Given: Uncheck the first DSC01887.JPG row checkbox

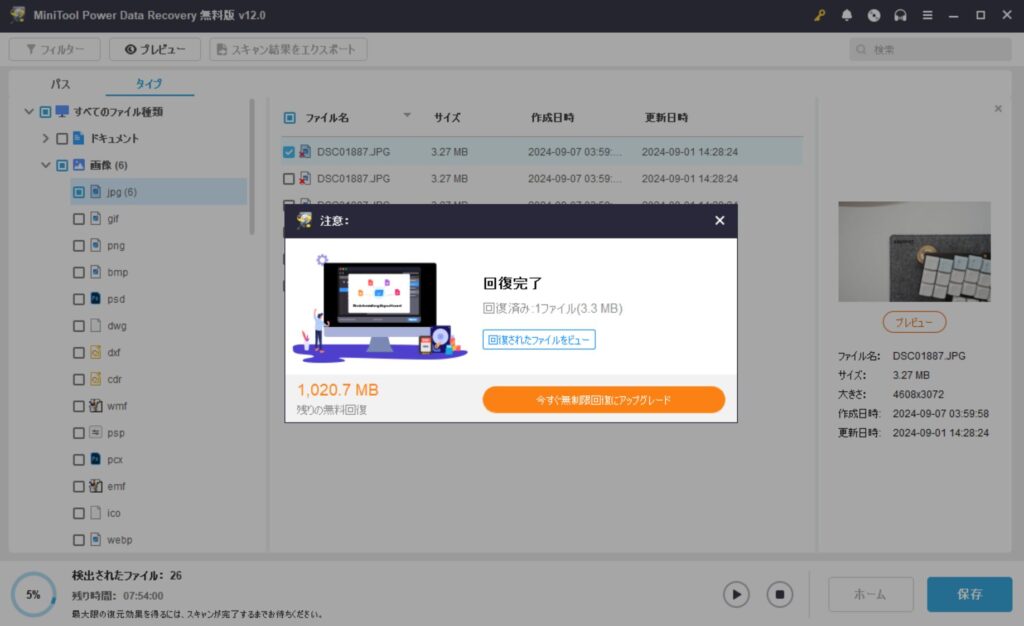Looking at the screenshot, I should coord(289,151).
